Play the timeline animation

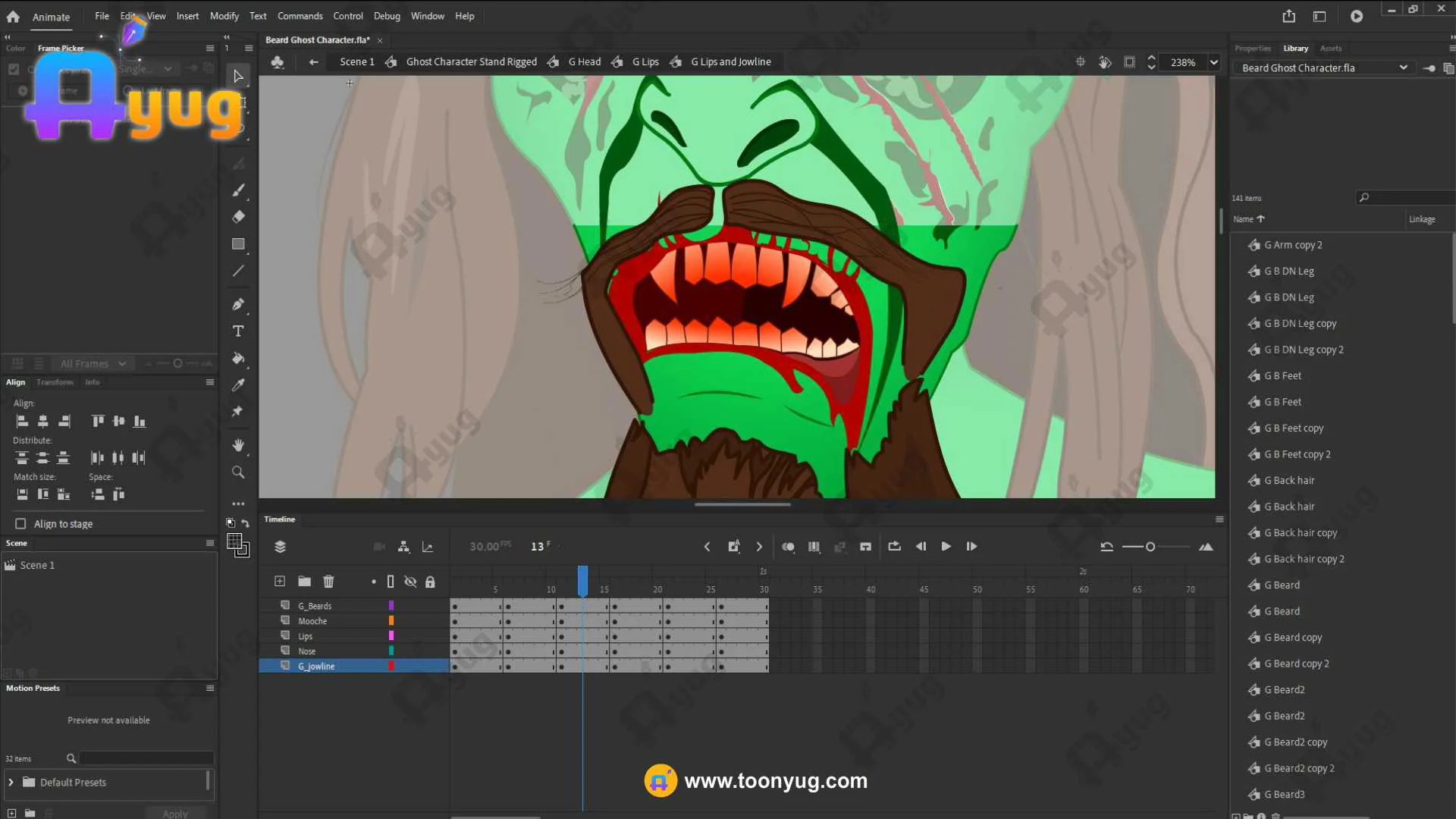tap(946, 547)
